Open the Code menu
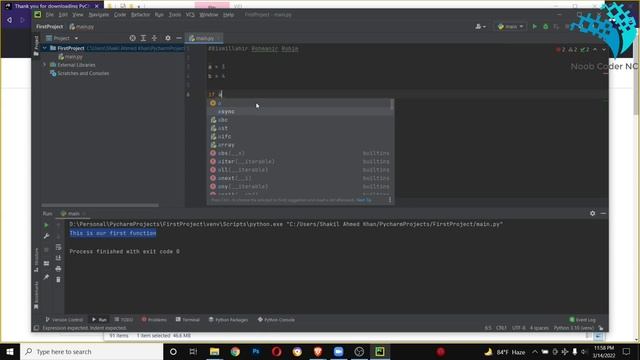 (120, 15)
